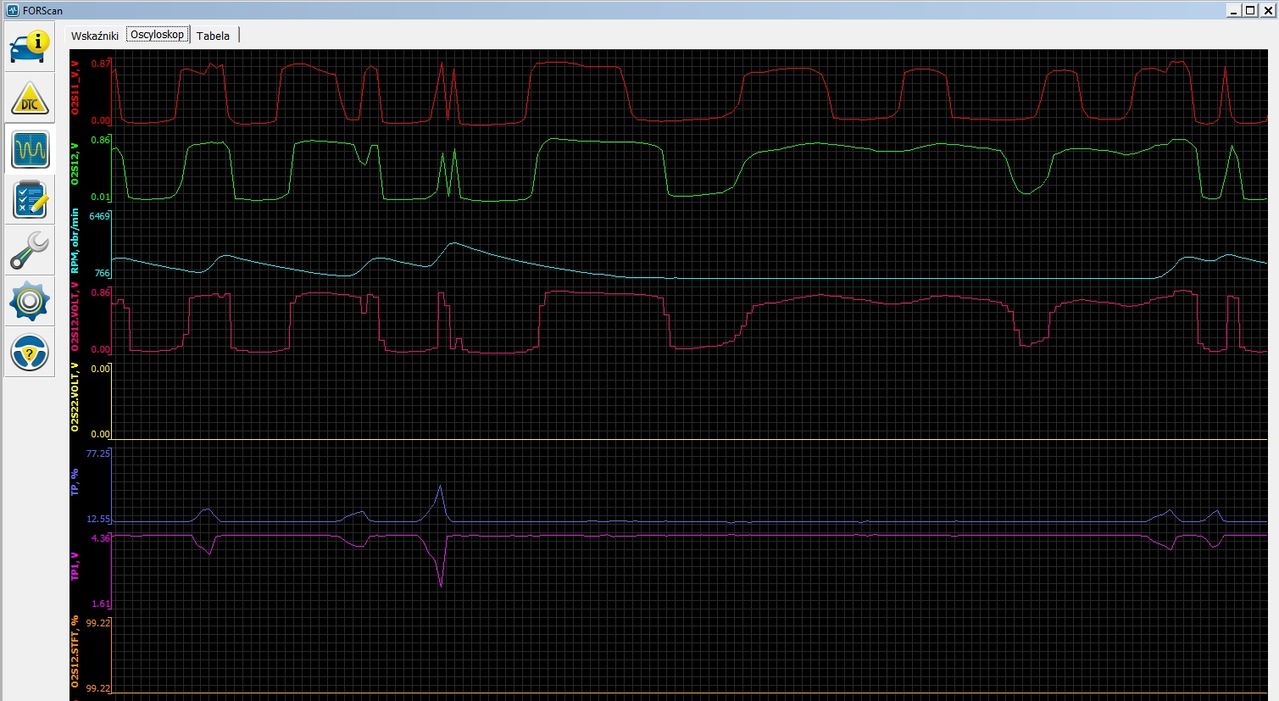Click the 766 RPM minimum value
The height and width of the screenshot is (701, 1279).
101,273
